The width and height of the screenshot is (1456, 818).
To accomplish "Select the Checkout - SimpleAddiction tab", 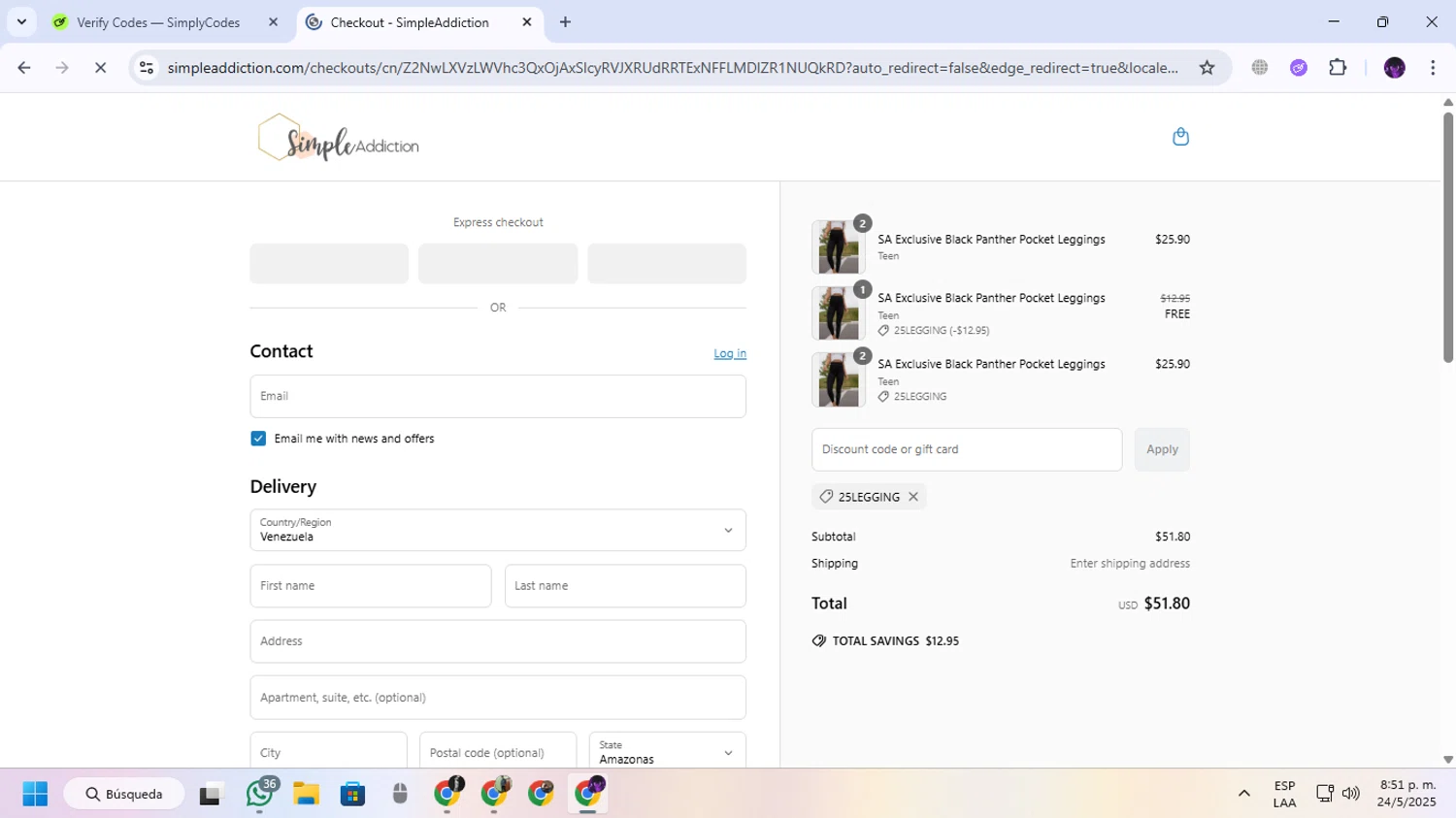I will click(410, 22).
